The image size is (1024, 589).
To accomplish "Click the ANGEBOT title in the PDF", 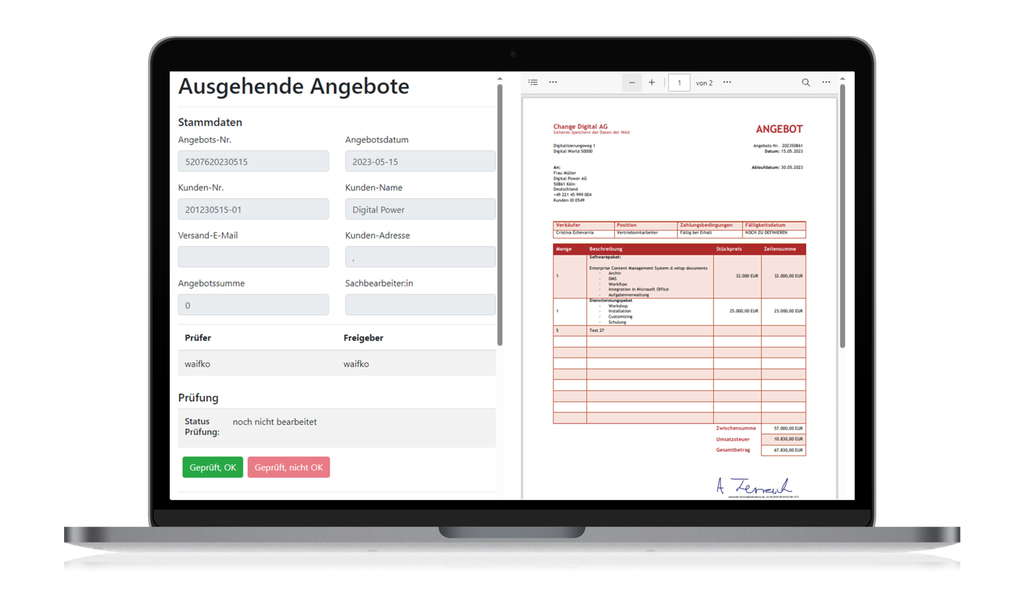I will (779, 129).
